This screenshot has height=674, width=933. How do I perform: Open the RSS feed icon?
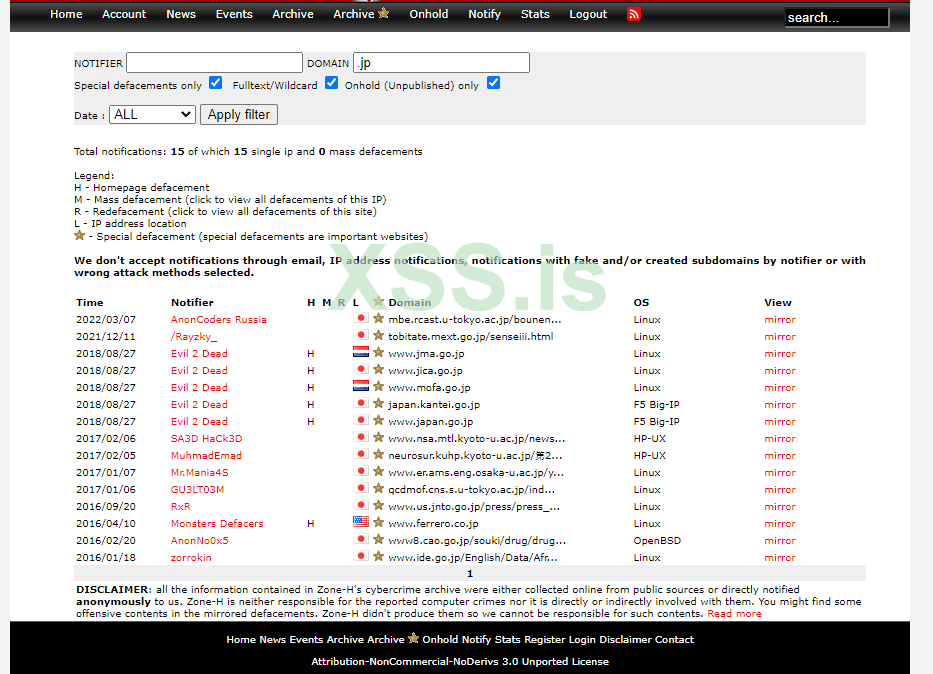tap(634, 14)
